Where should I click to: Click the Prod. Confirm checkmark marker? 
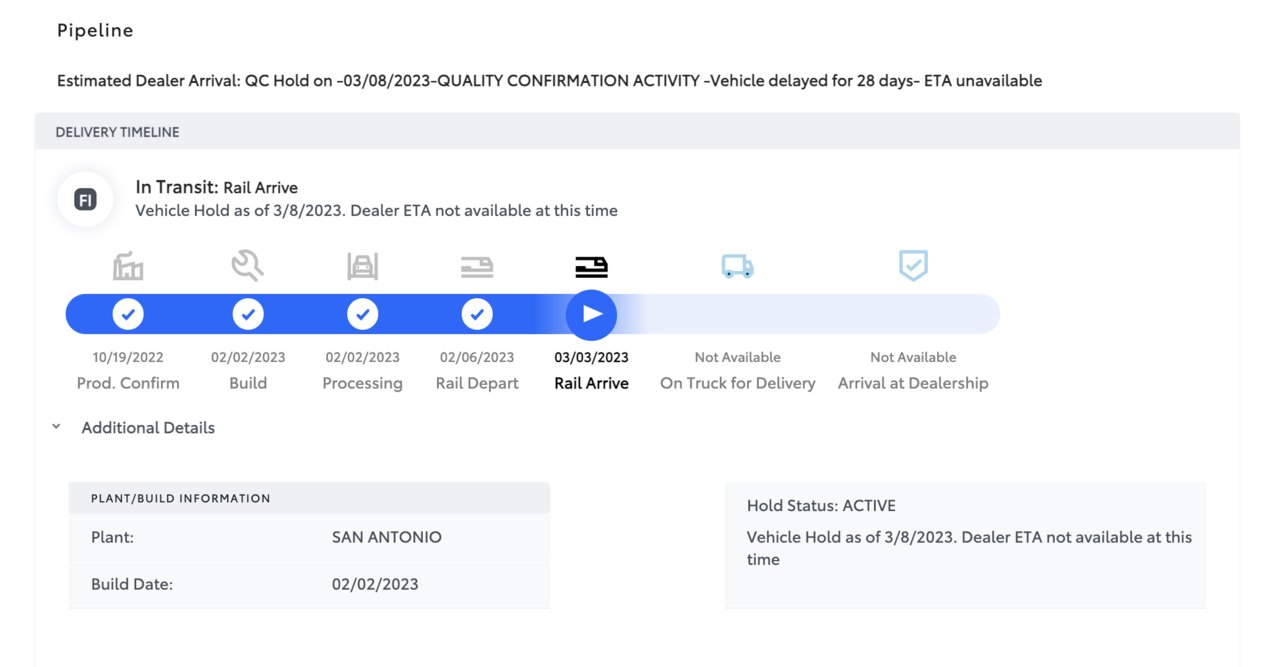[128, 314]
